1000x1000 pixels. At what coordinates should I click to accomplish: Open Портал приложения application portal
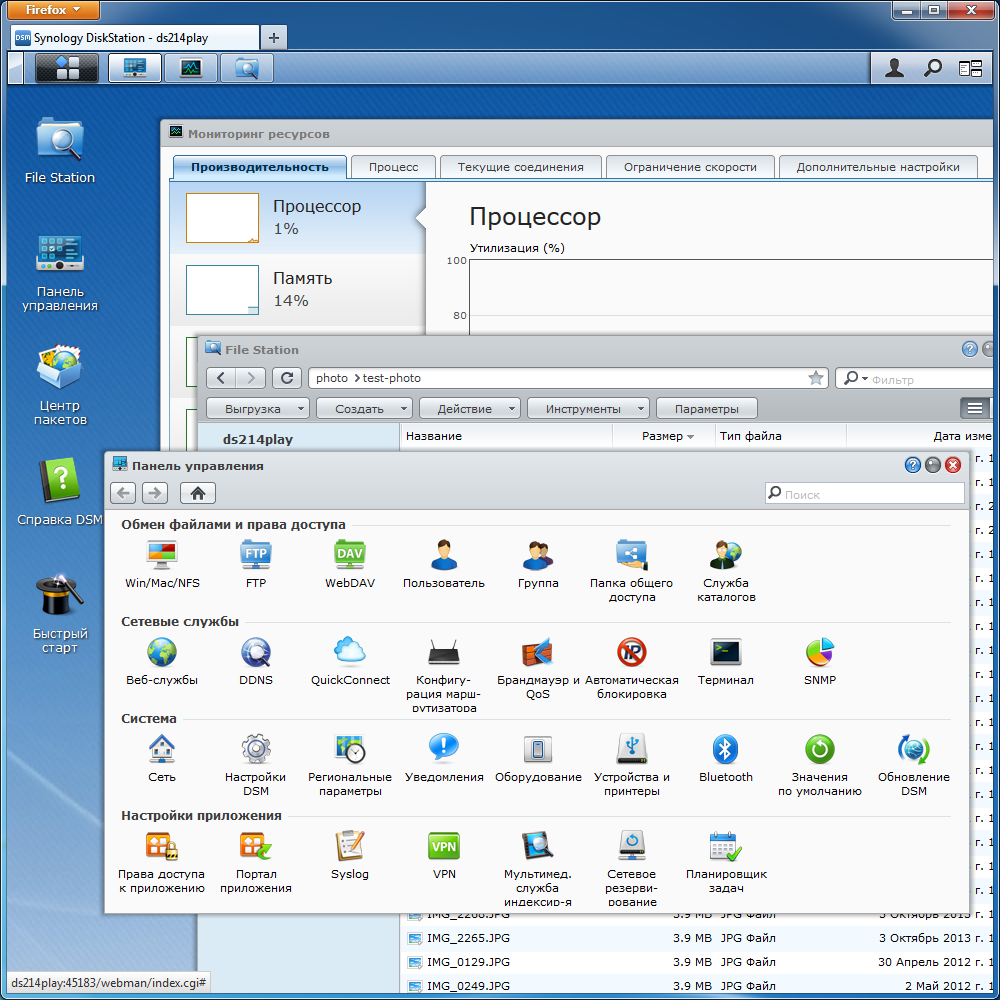pyautogui.click(x=256, y=862)
